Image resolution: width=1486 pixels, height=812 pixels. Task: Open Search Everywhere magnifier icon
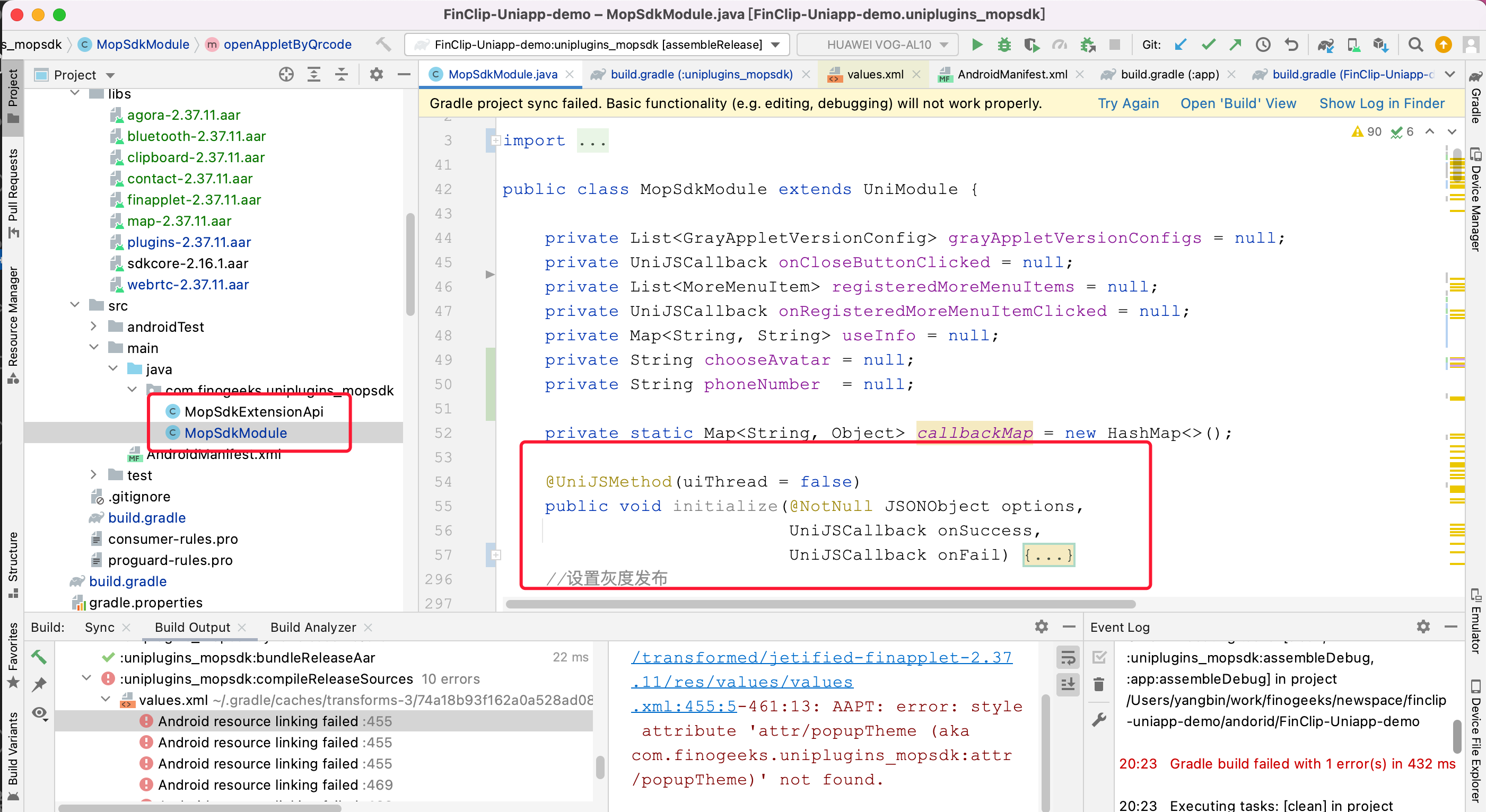(1415, 45)
